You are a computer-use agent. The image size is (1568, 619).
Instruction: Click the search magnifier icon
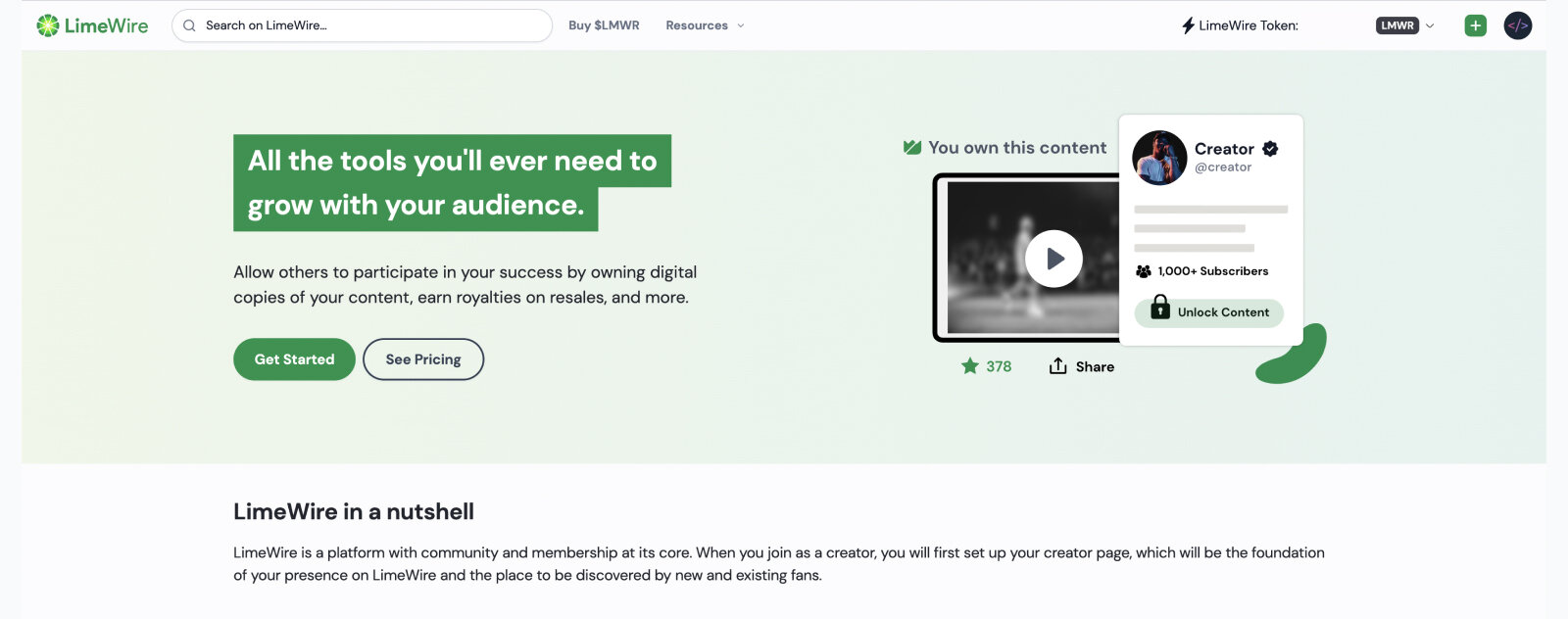(189, 25)
